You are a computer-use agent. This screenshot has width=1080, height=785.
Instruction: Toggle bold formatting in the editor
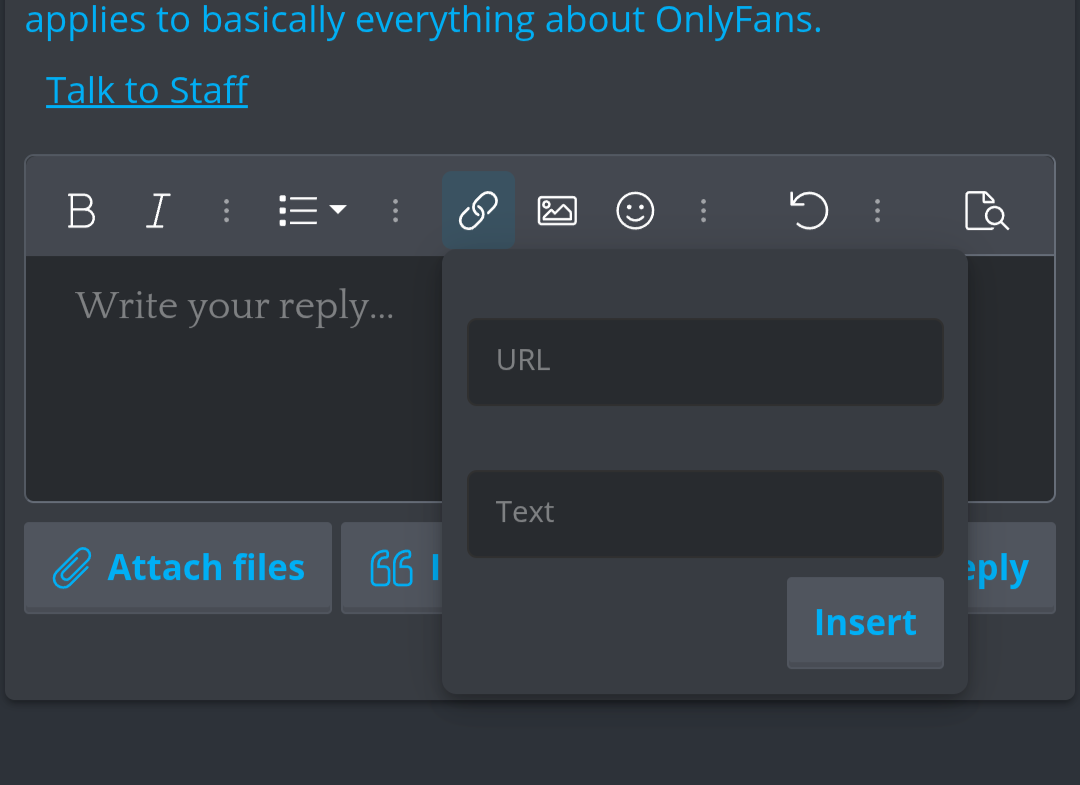[81, 210]
